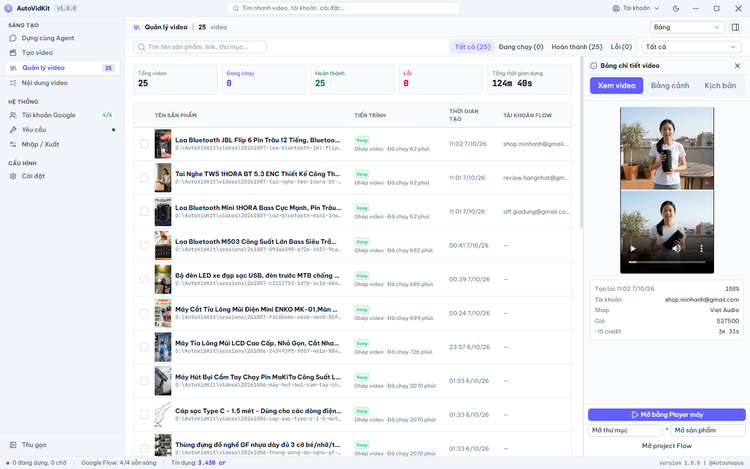
Task: Select checkbox for Bộ đèn LED xe đạp
Action: pyautogui.click(x=144, y=279)
